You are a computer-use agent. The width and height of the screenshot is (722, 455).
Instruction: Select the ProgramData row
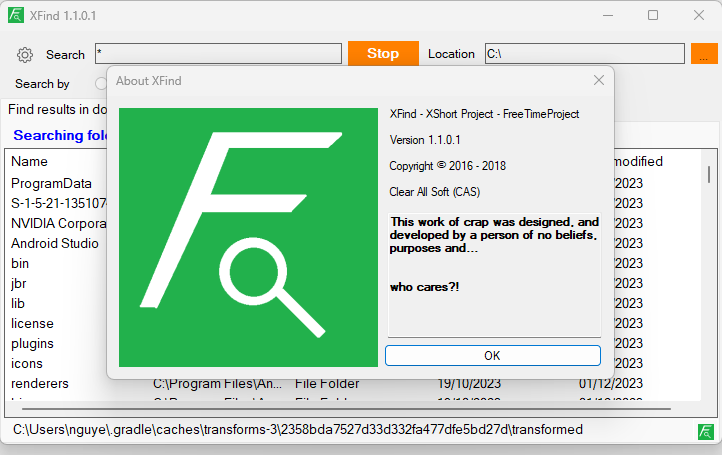click(x=51, y=183)
